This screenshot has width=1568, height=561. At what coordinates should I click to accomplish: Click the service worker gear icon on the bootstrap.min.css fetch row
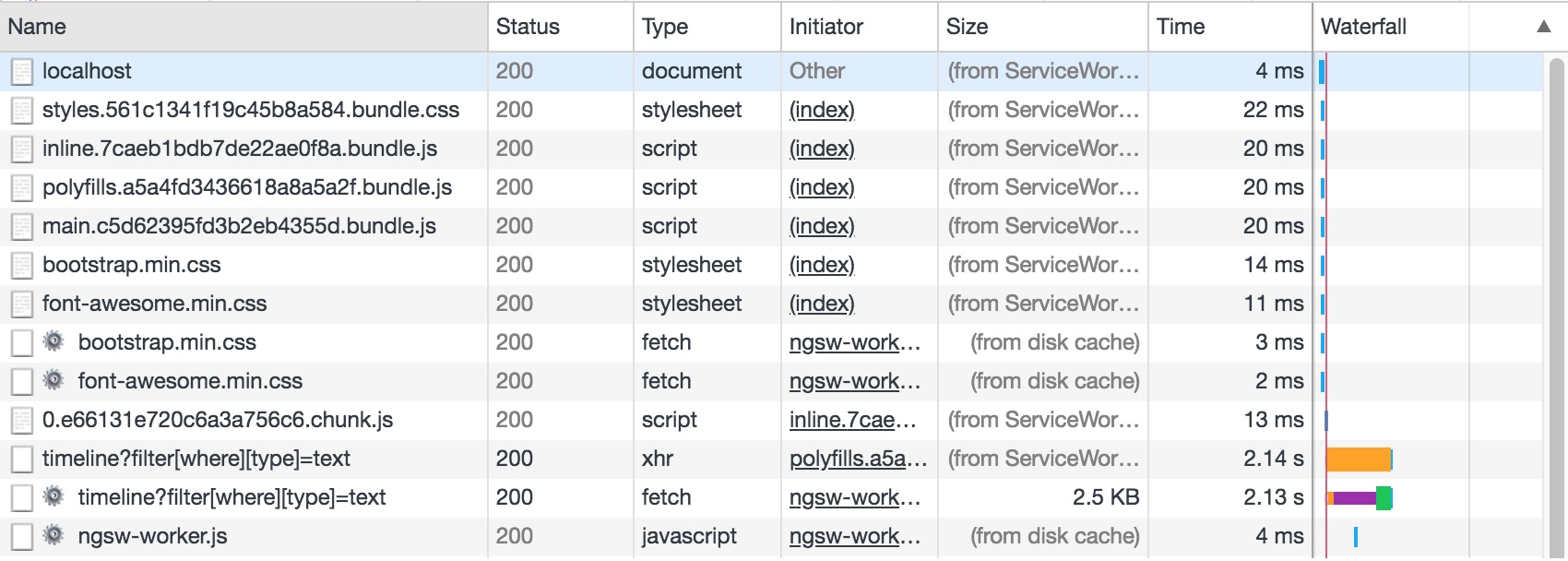[54, 342]
